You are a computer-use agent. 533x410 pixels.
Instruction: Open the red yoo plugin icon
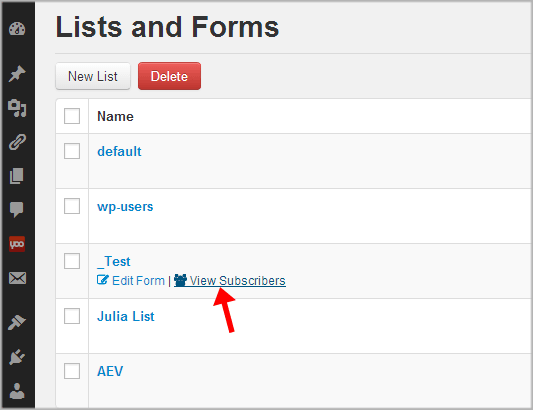coord(17,244)
